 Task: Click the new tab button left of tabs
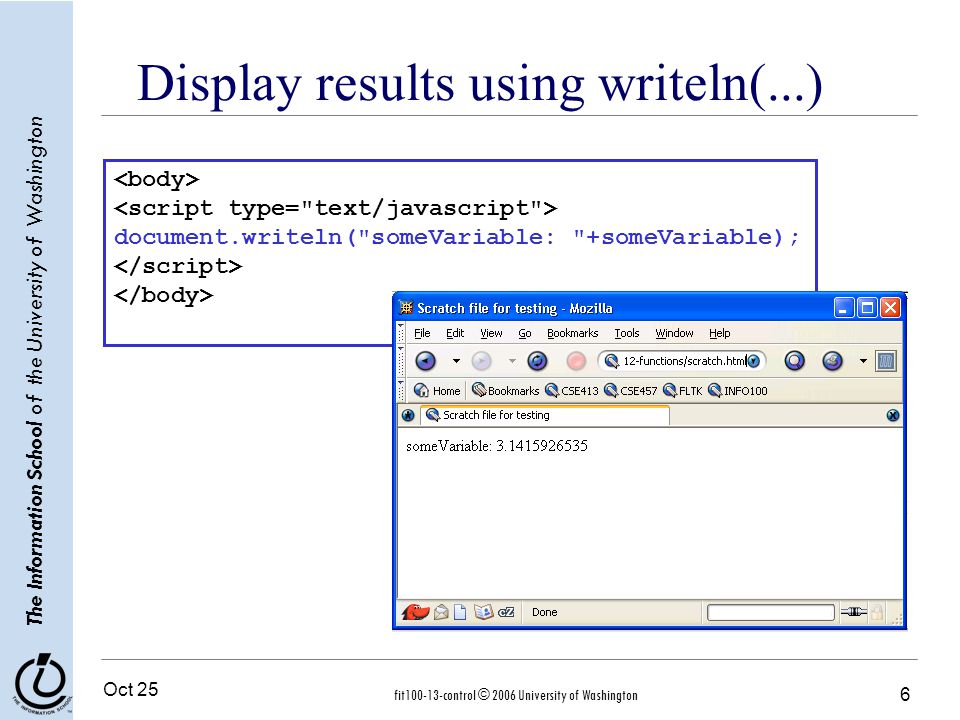(408, 416)
